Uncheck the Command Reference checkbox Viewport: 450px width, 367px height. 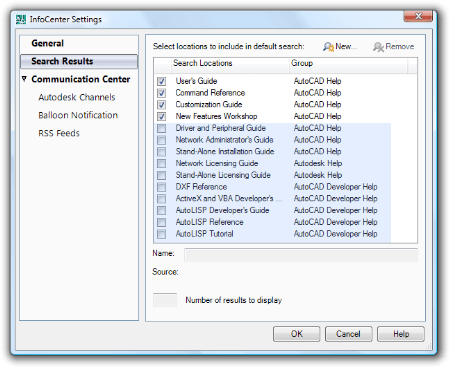162,93
